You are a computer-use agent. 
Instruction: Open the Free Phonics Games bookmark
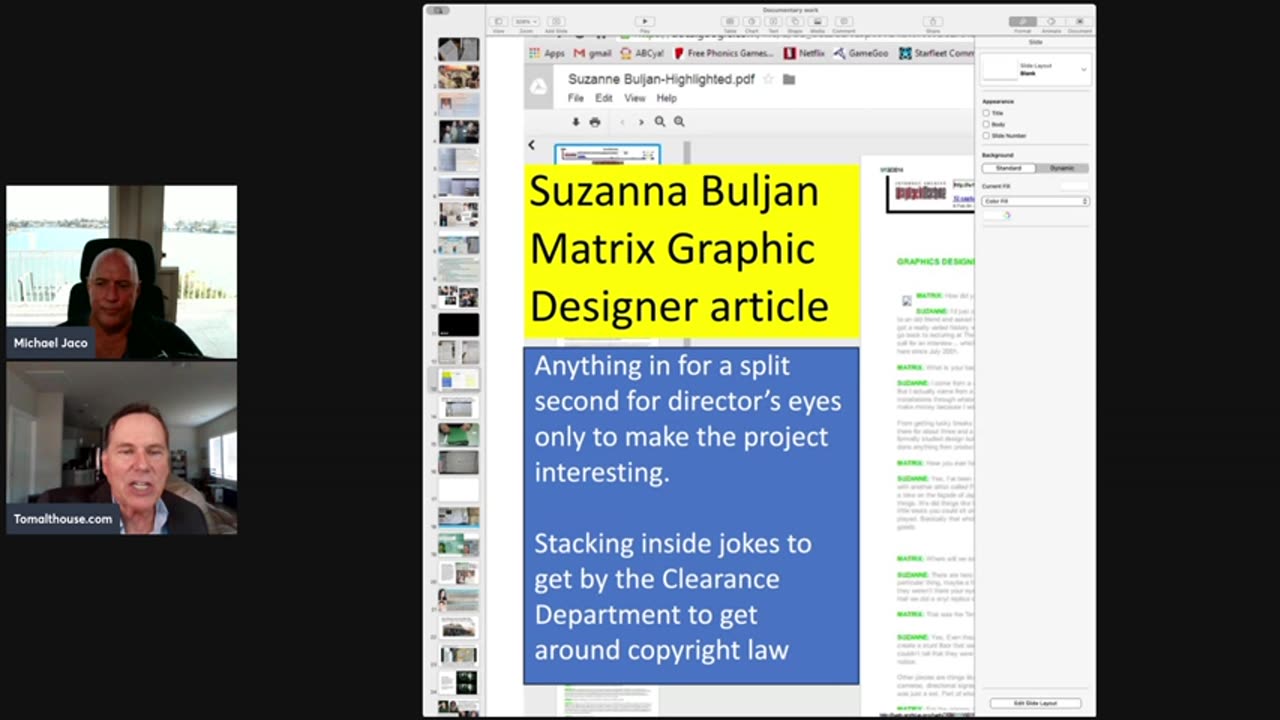pos(725,53)
